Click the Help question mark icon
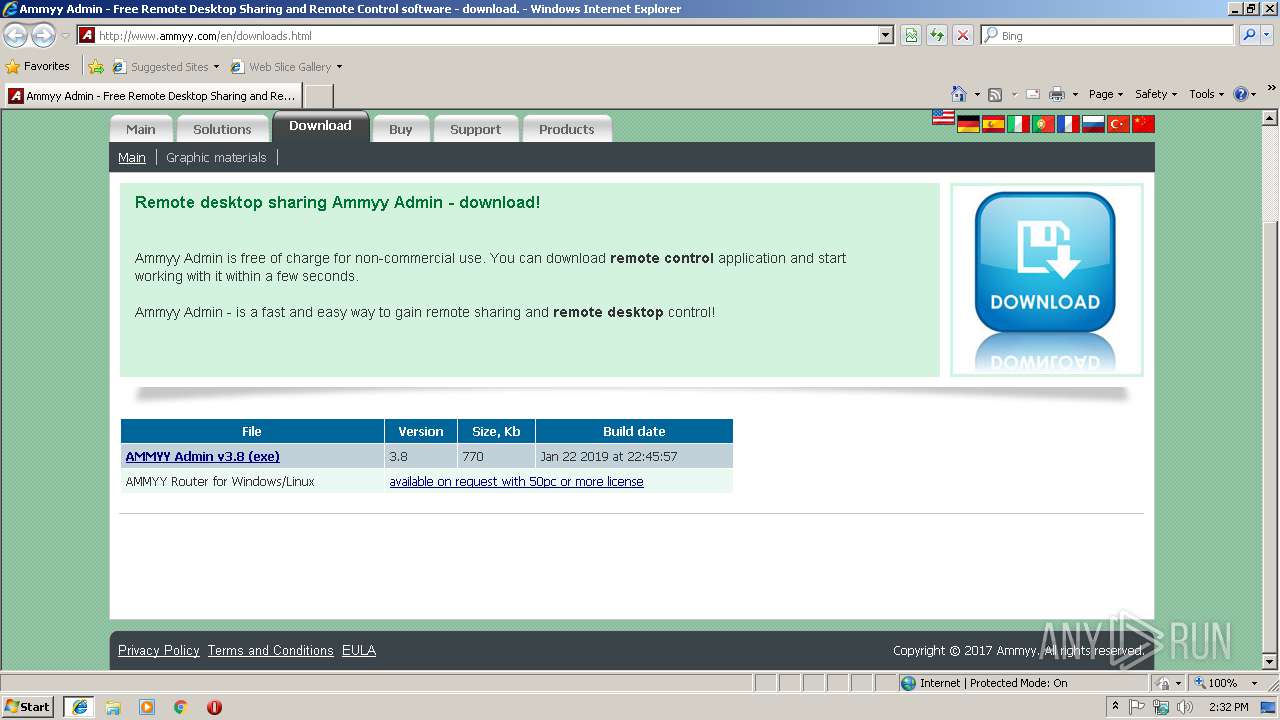The width and height of the screenshot is (1280, 720). 1241,94
